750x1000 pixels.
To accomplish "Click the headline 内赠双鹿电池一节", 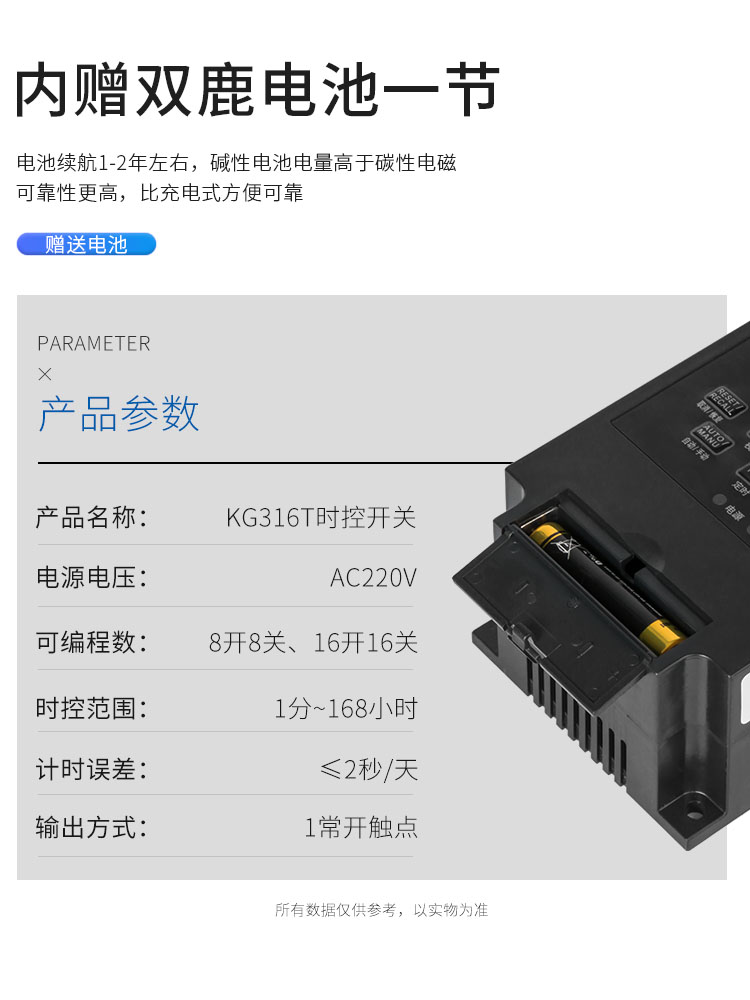I will (x=257, y=89).
